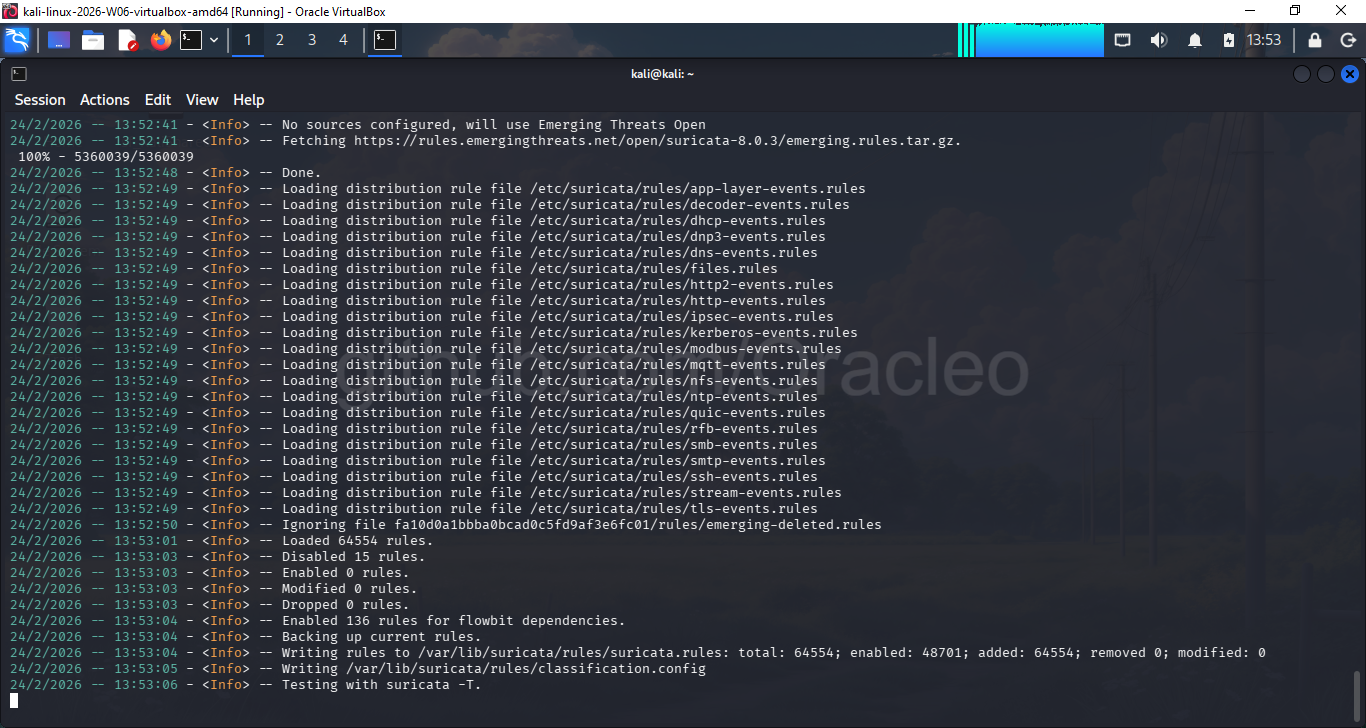Viewport: 1366px width, 728px height.
Task: Open the Help menu
Action: point(249,100)
